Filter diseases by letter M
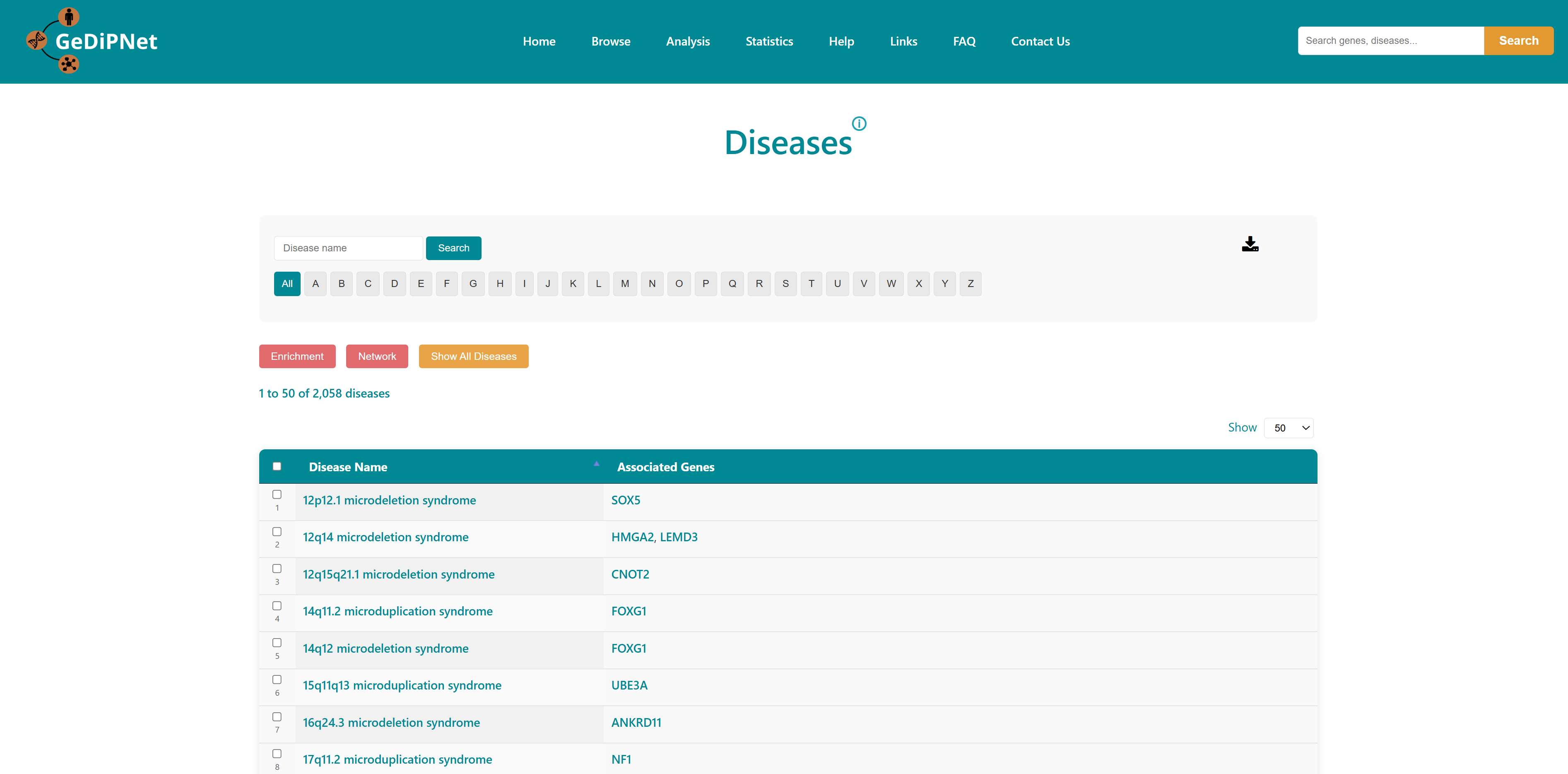Viewport: 1568px width, 774px height. pos(624,284)
